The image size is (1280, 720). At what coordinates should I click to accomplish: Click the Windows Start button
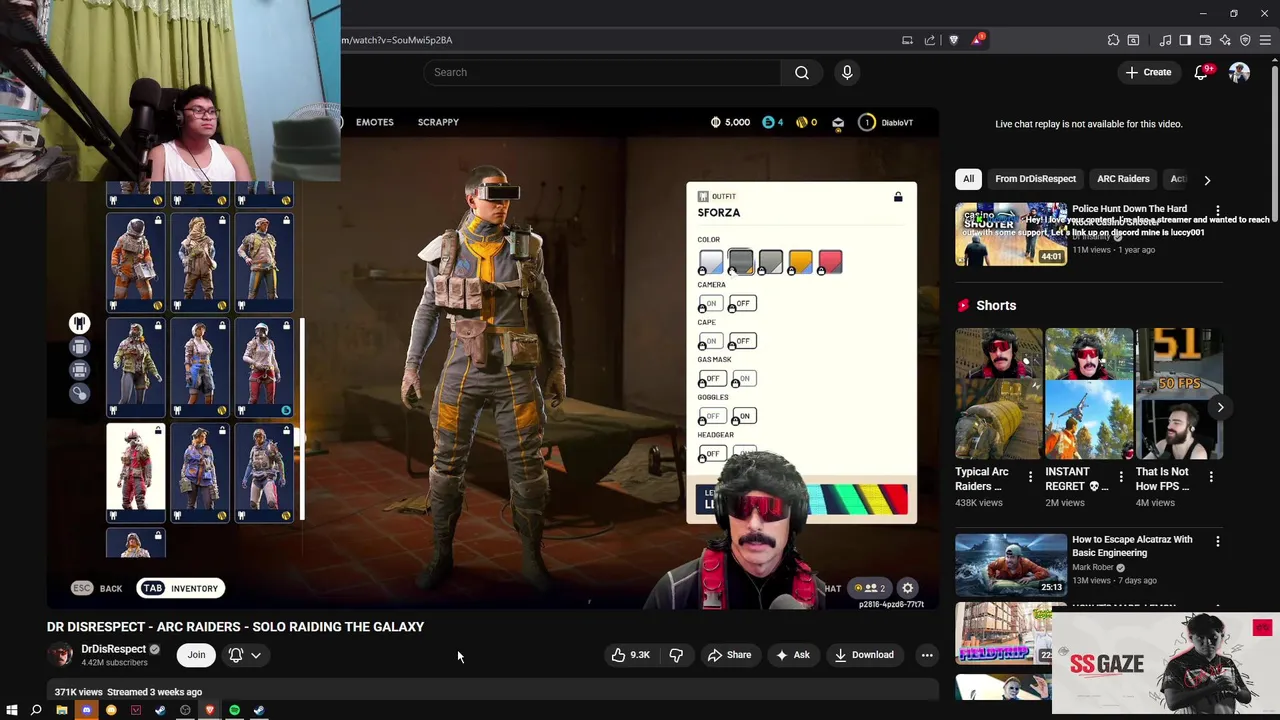pos(12,710)
